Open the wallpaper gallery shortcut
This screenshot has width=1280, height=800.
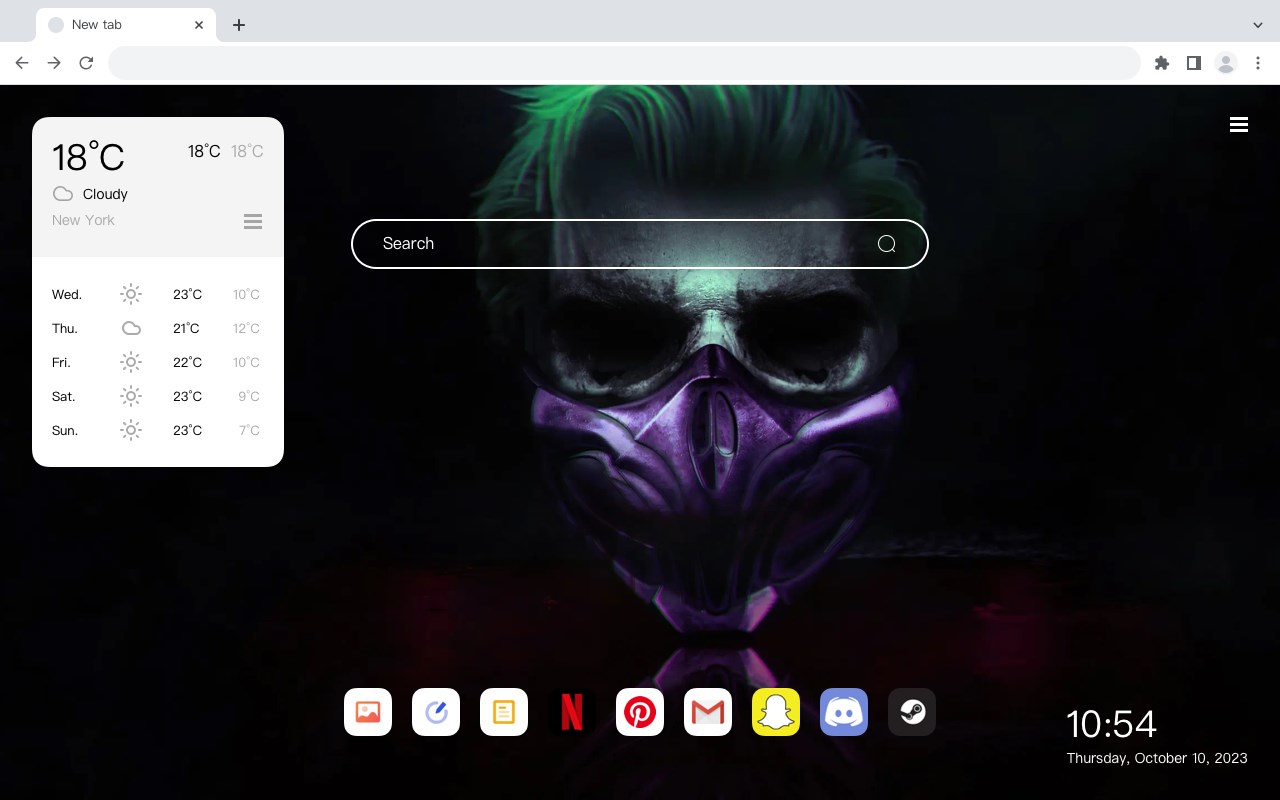[x=368, y=712]
